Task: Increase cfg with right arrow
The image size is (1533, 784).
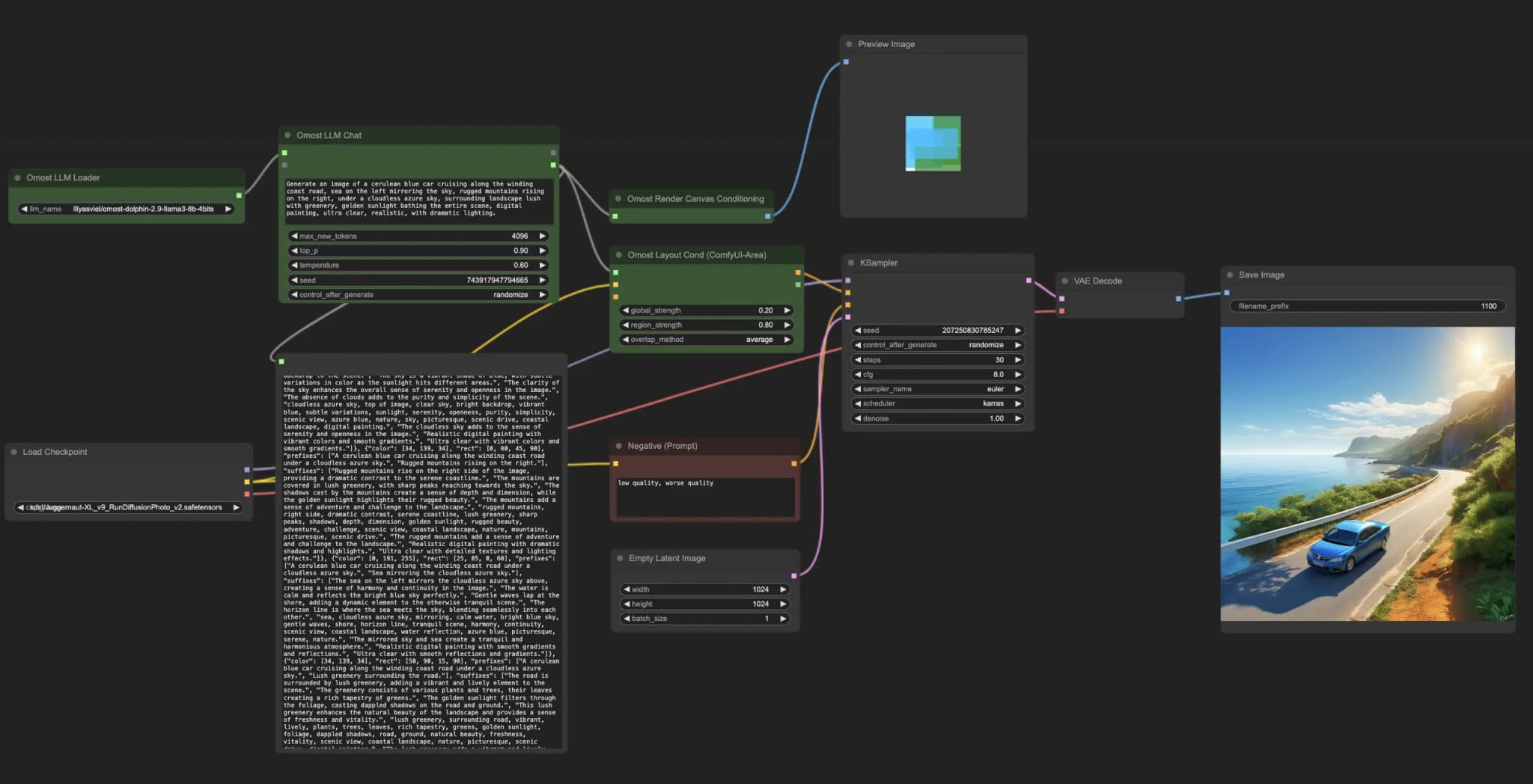Action: pos(1018,374)
